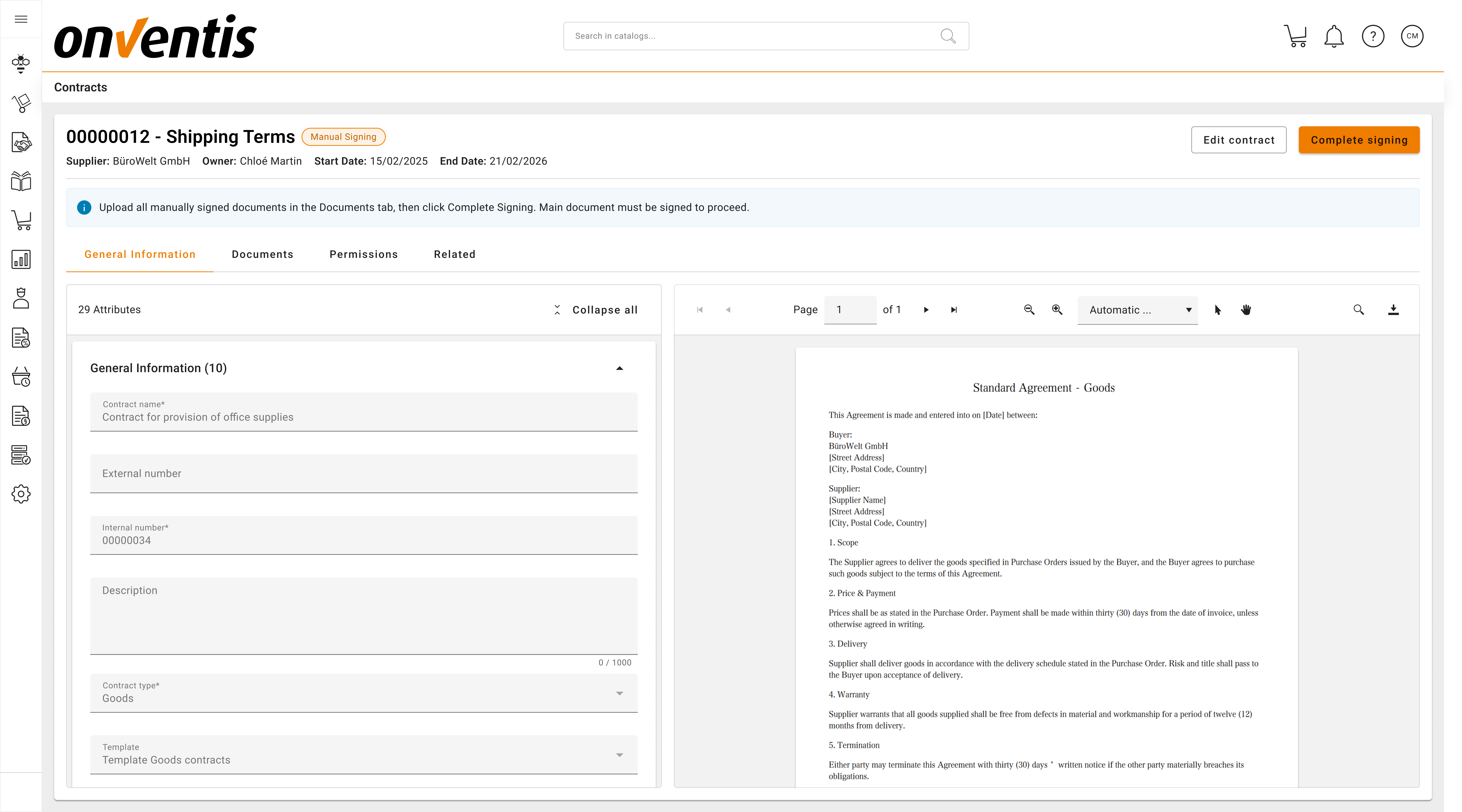Select the hand pan tool in viewer
The height and width of the screenshot is (812, 1462).
coord(1246,310)
